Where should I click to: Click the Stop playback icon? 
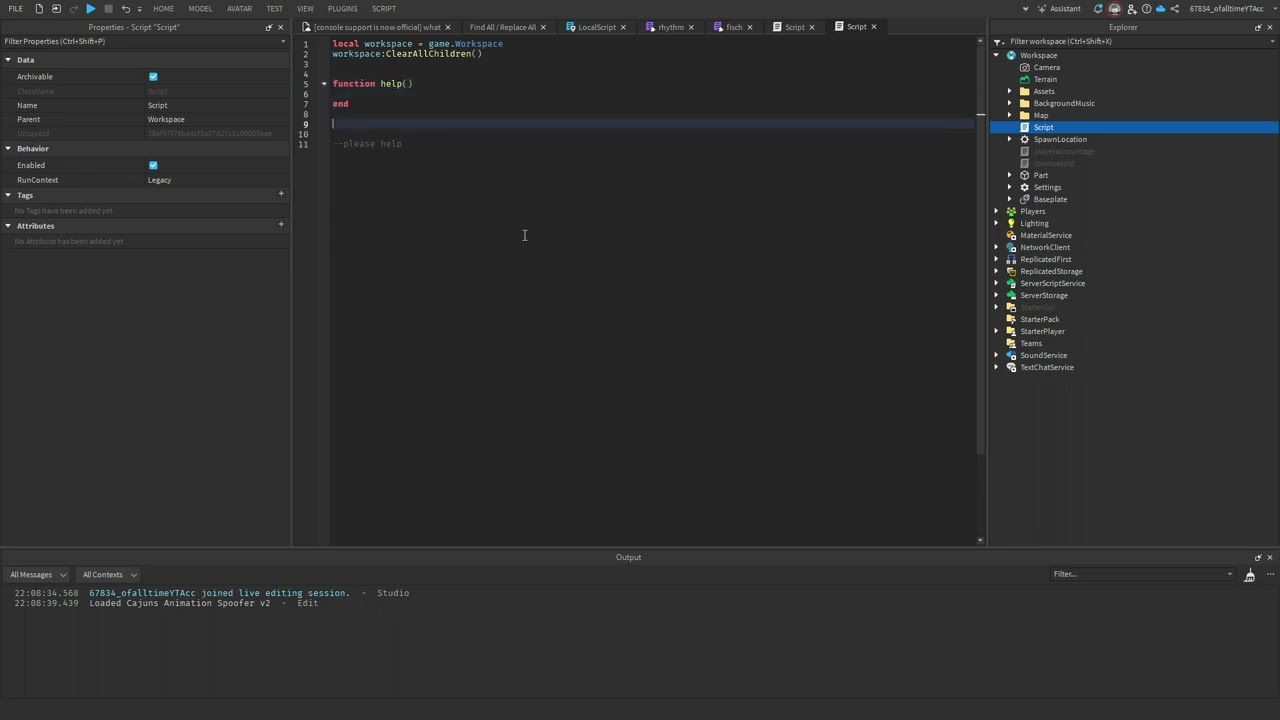point(108,8)
